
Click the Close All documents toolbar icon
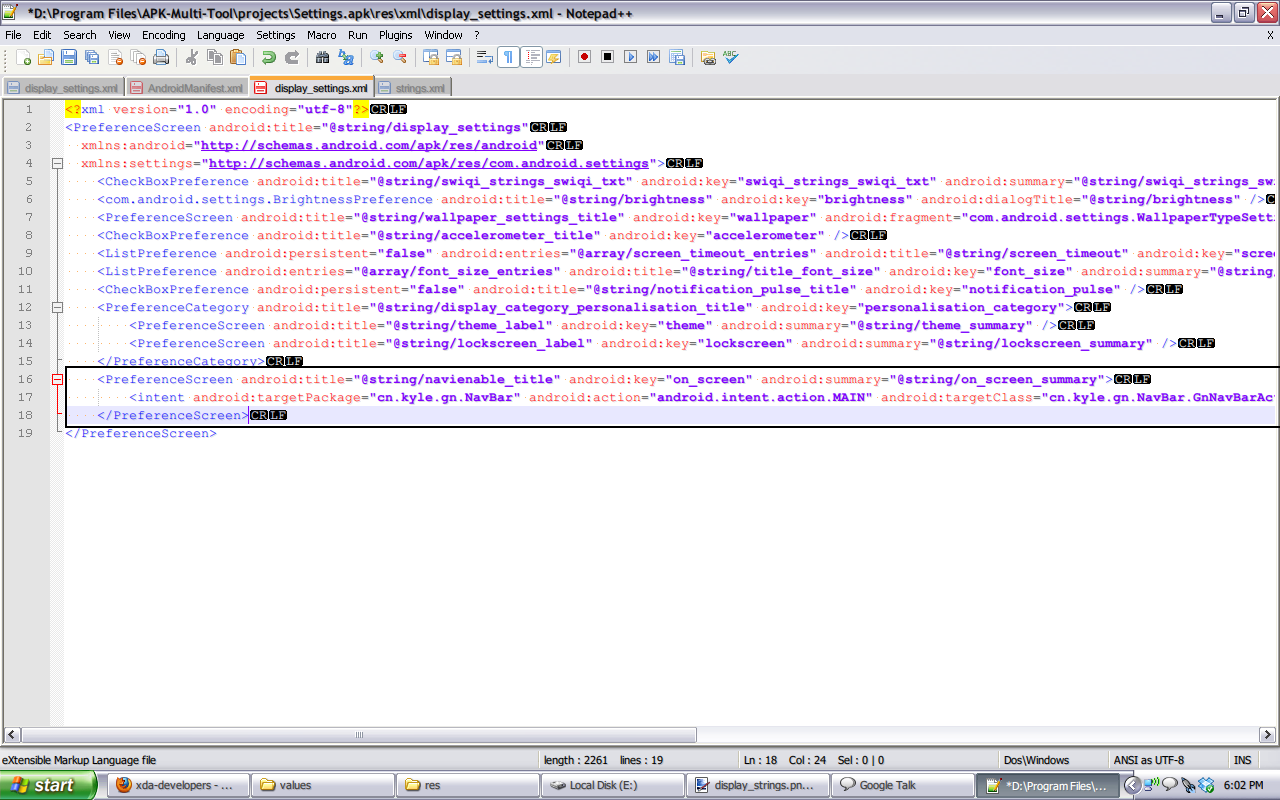pos(138,57)
